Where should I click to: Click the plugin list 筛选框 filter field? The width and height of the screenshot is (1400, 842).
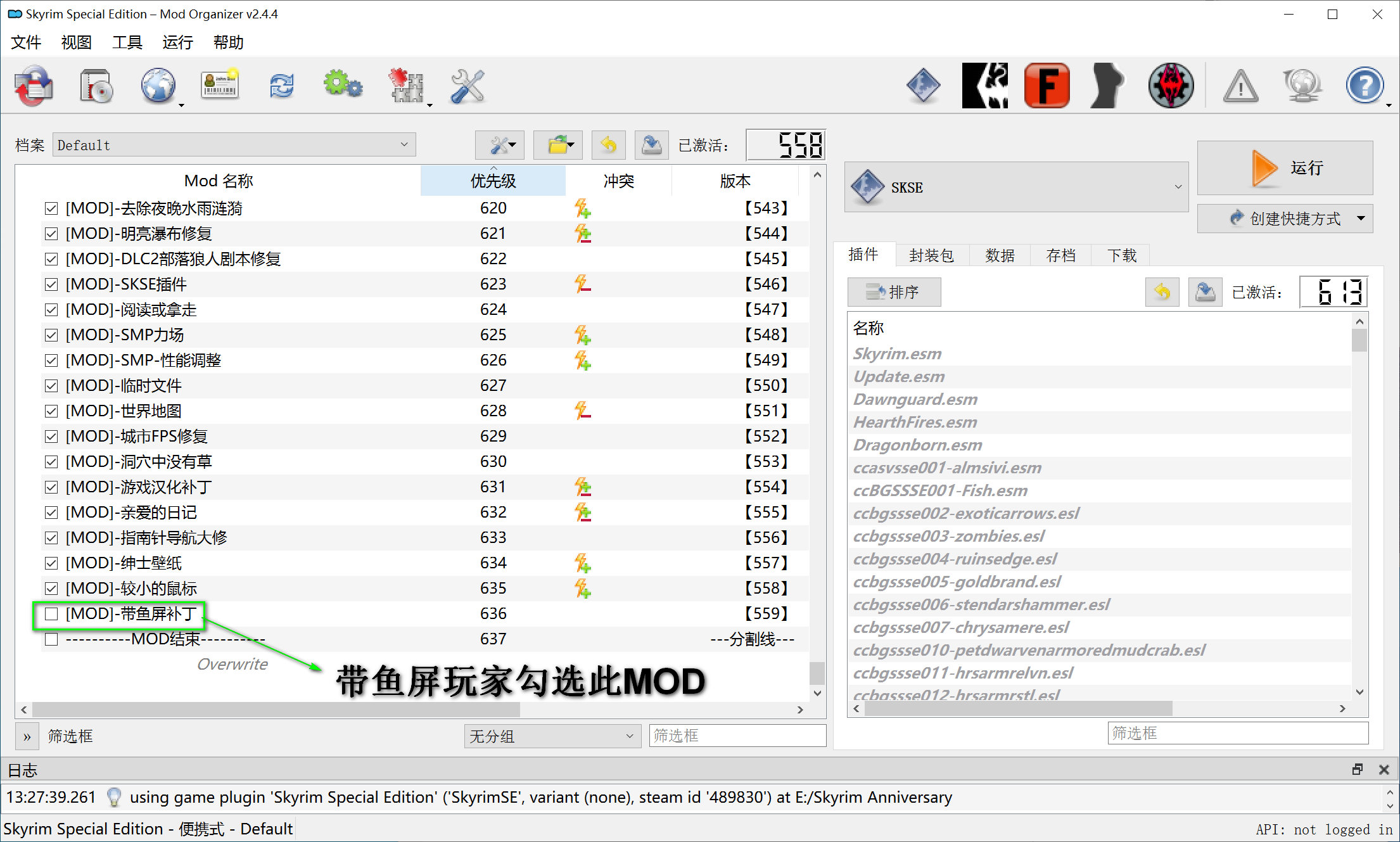pos(1237,733)
